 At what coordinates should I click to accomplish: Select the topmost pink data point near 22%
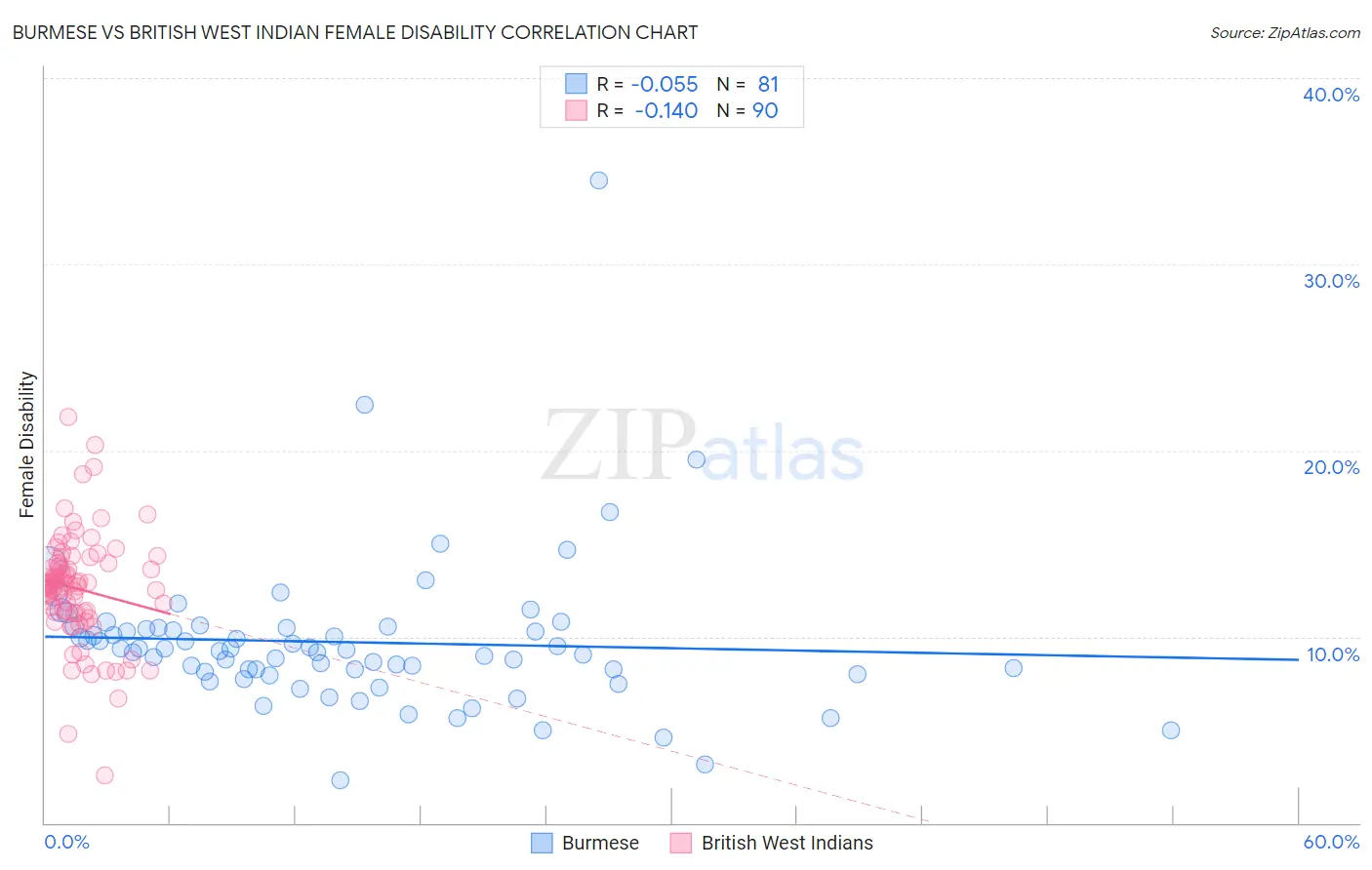click(x=68, y=416)
